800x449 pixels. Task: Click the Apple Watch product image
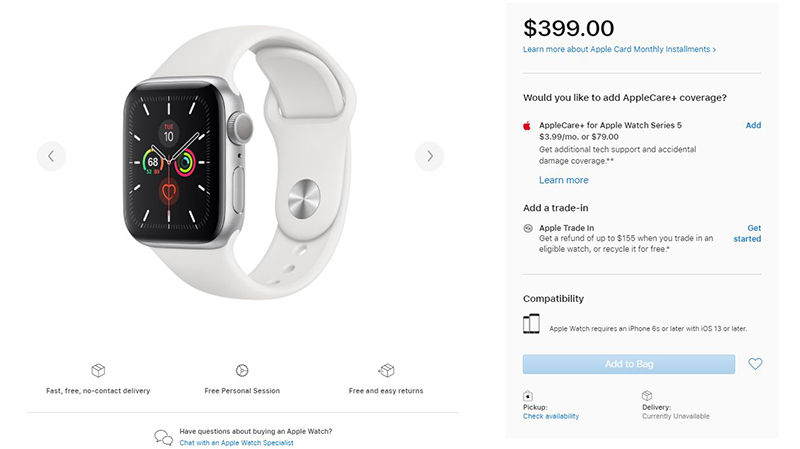click(240, 162)
